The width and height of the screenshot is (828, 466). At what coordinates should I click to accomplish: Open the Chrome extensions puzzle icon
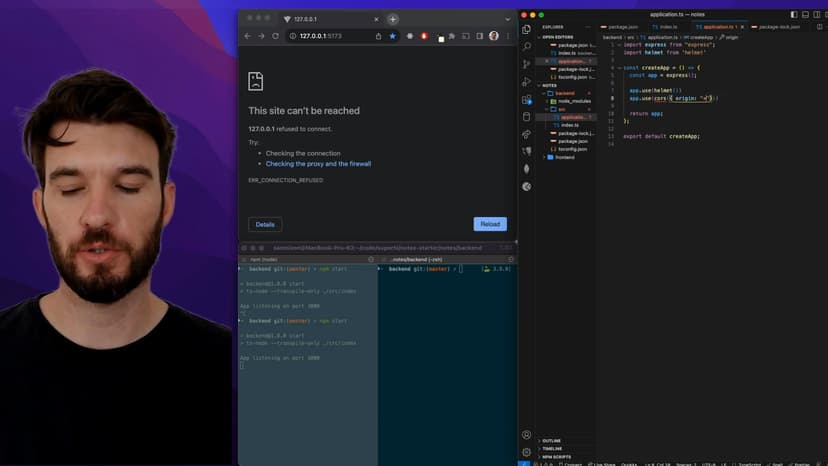click(x=452, y=36)
